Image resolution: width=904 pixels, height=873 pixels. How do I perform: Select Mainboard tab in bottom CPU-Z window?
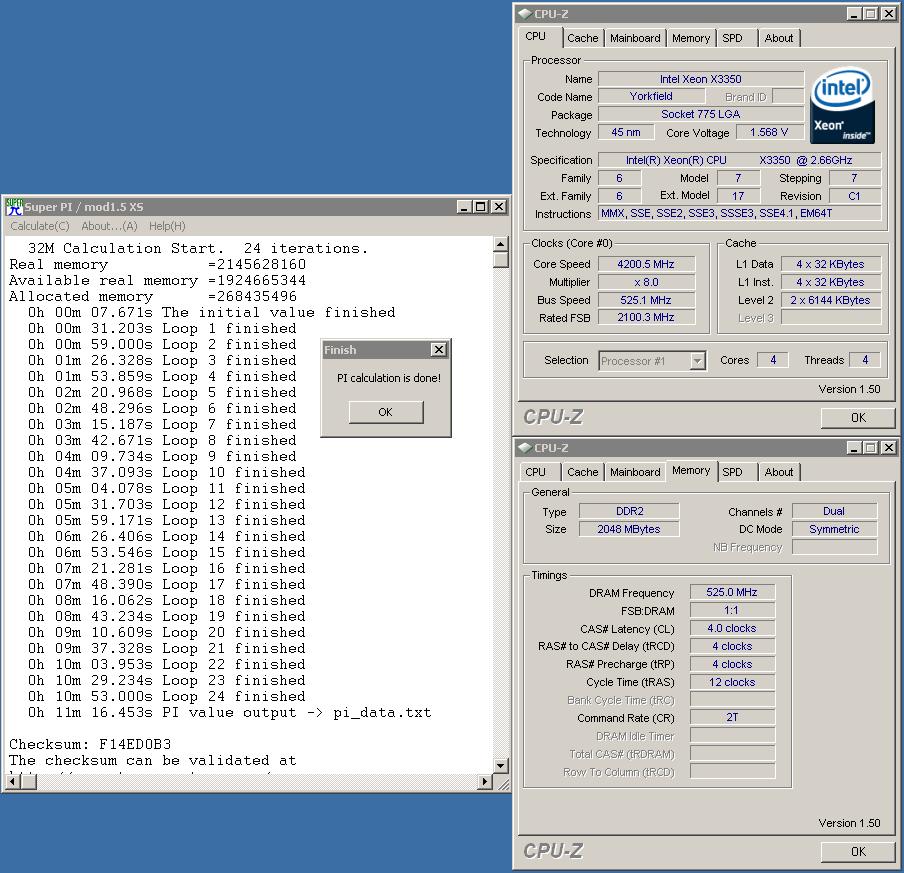pos(635,472)
